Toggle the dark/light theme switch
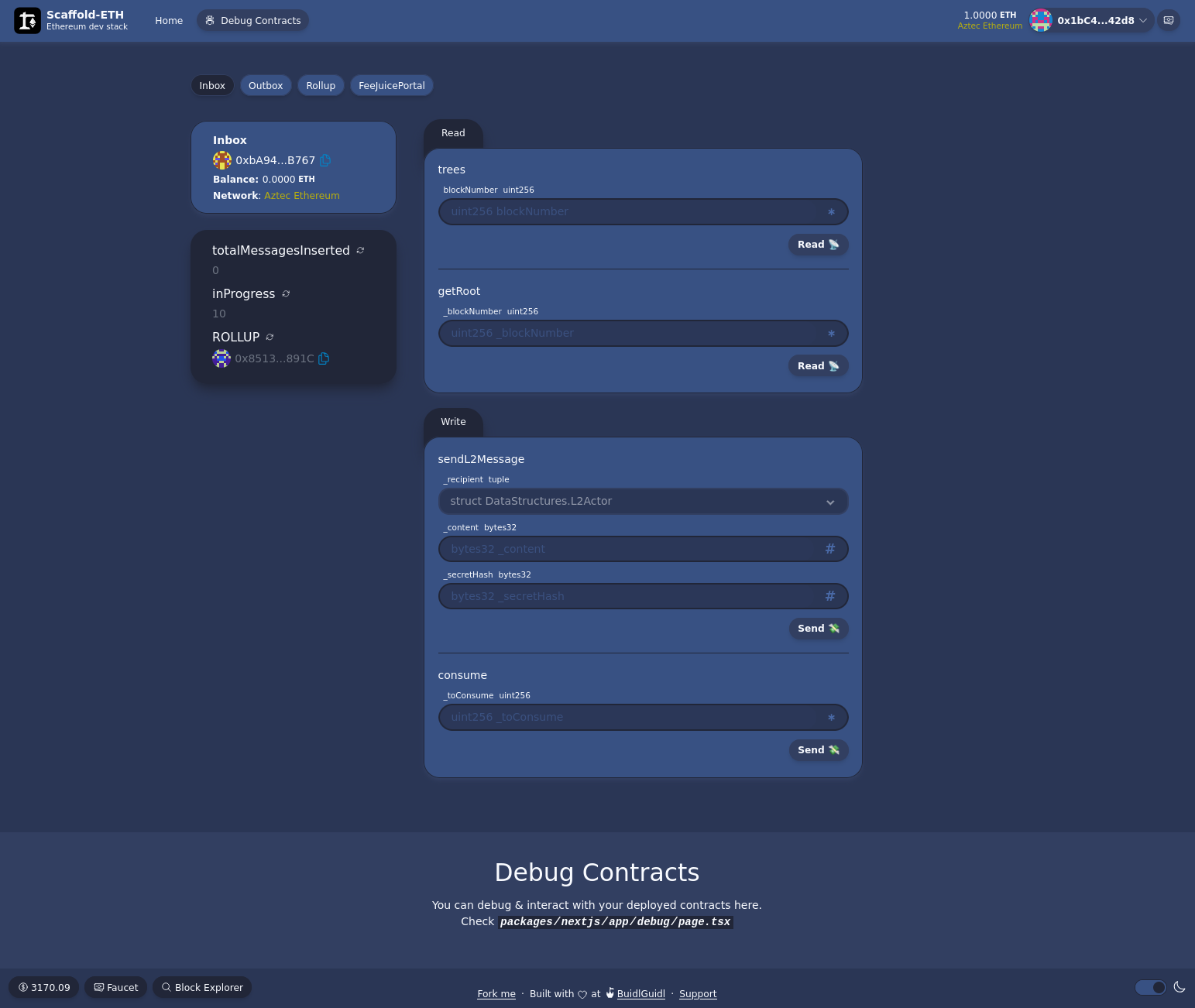Screen dimensions: 1195x1008 pos(1150,987)
